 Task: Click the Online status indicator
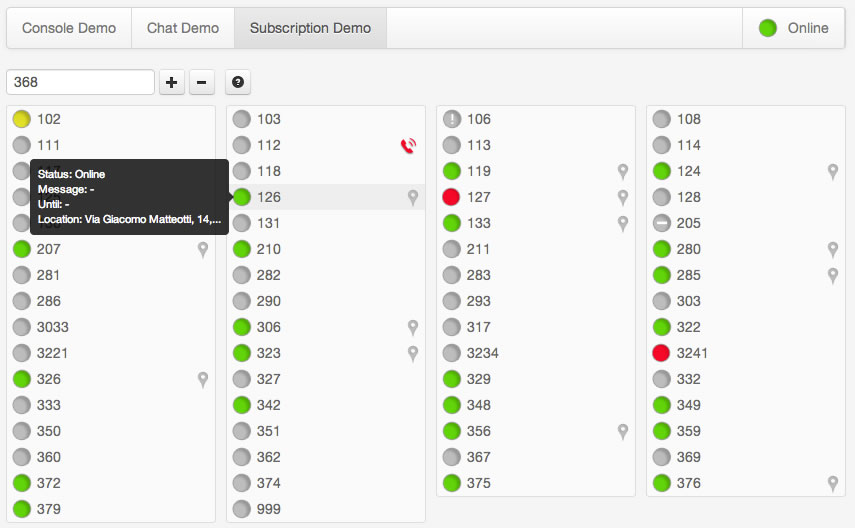pos(794,28)
